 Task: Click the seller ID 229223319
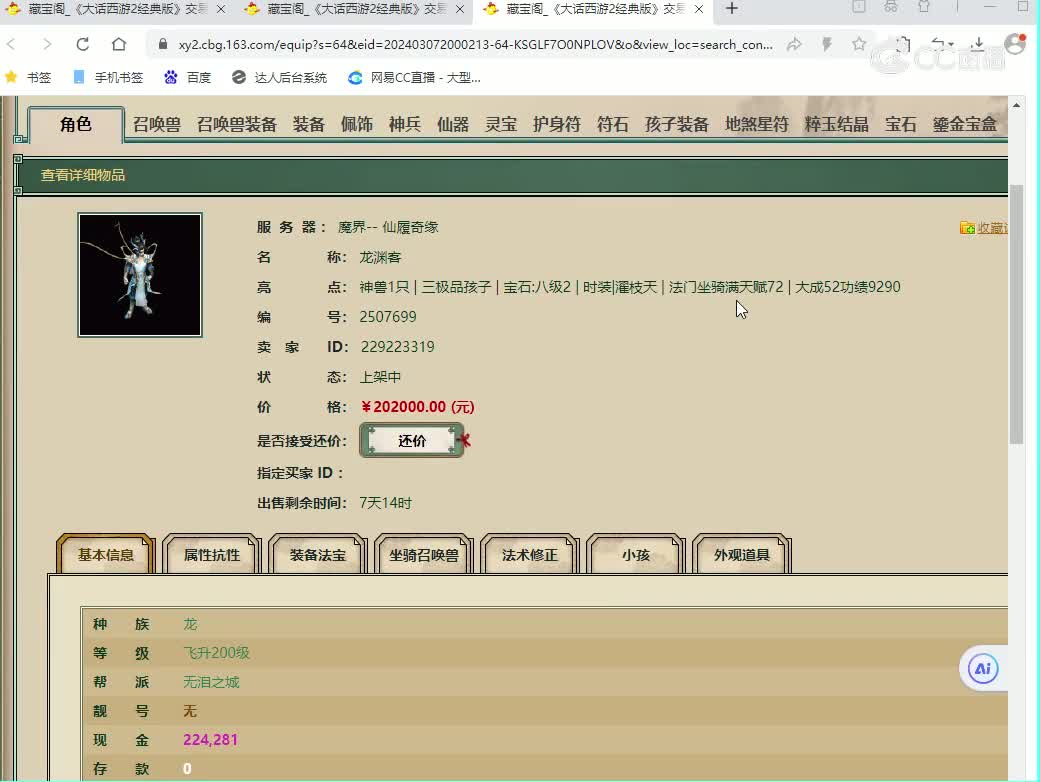(397, 347)
